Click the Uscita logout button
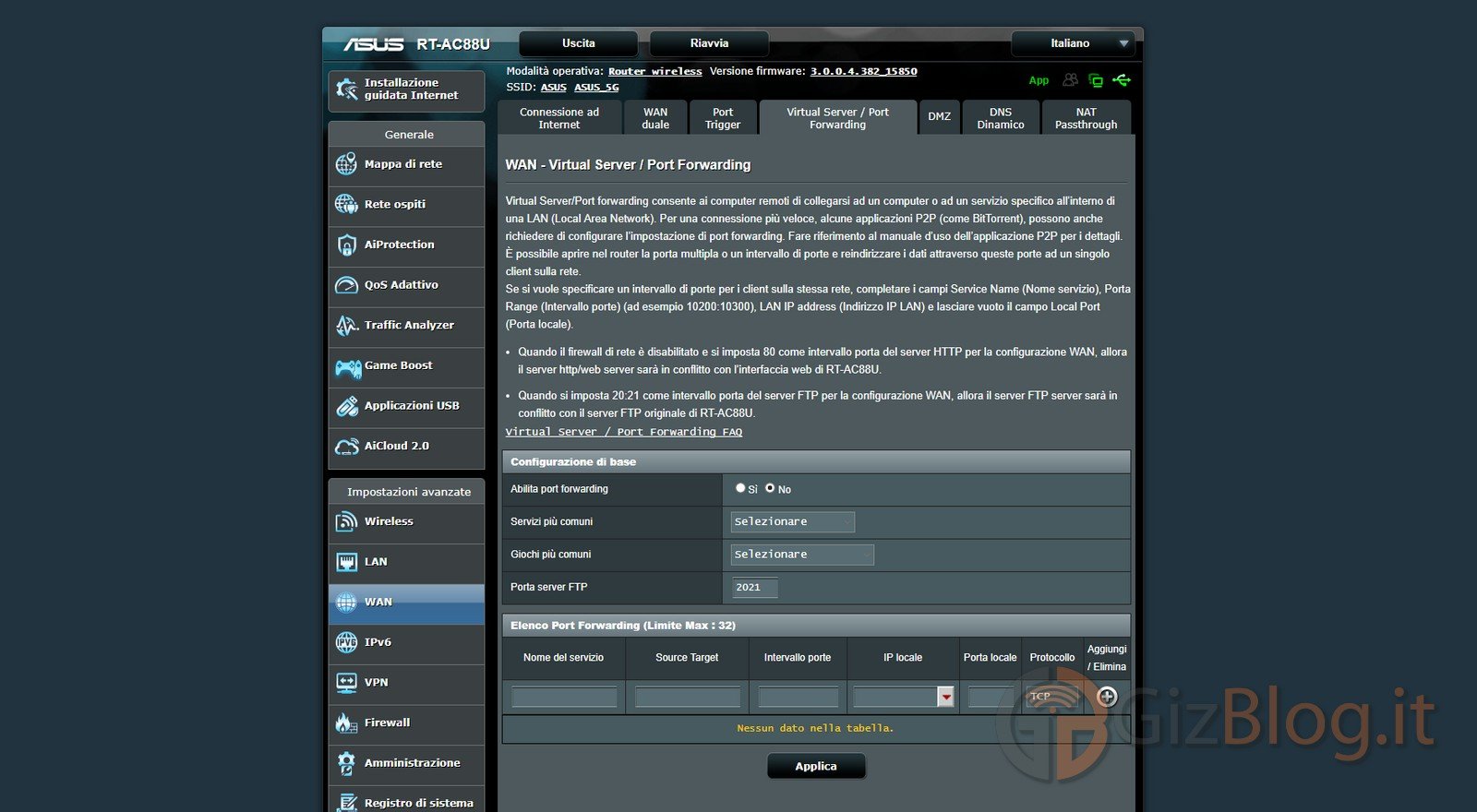 pyautogui.click(x=579, y=43)
